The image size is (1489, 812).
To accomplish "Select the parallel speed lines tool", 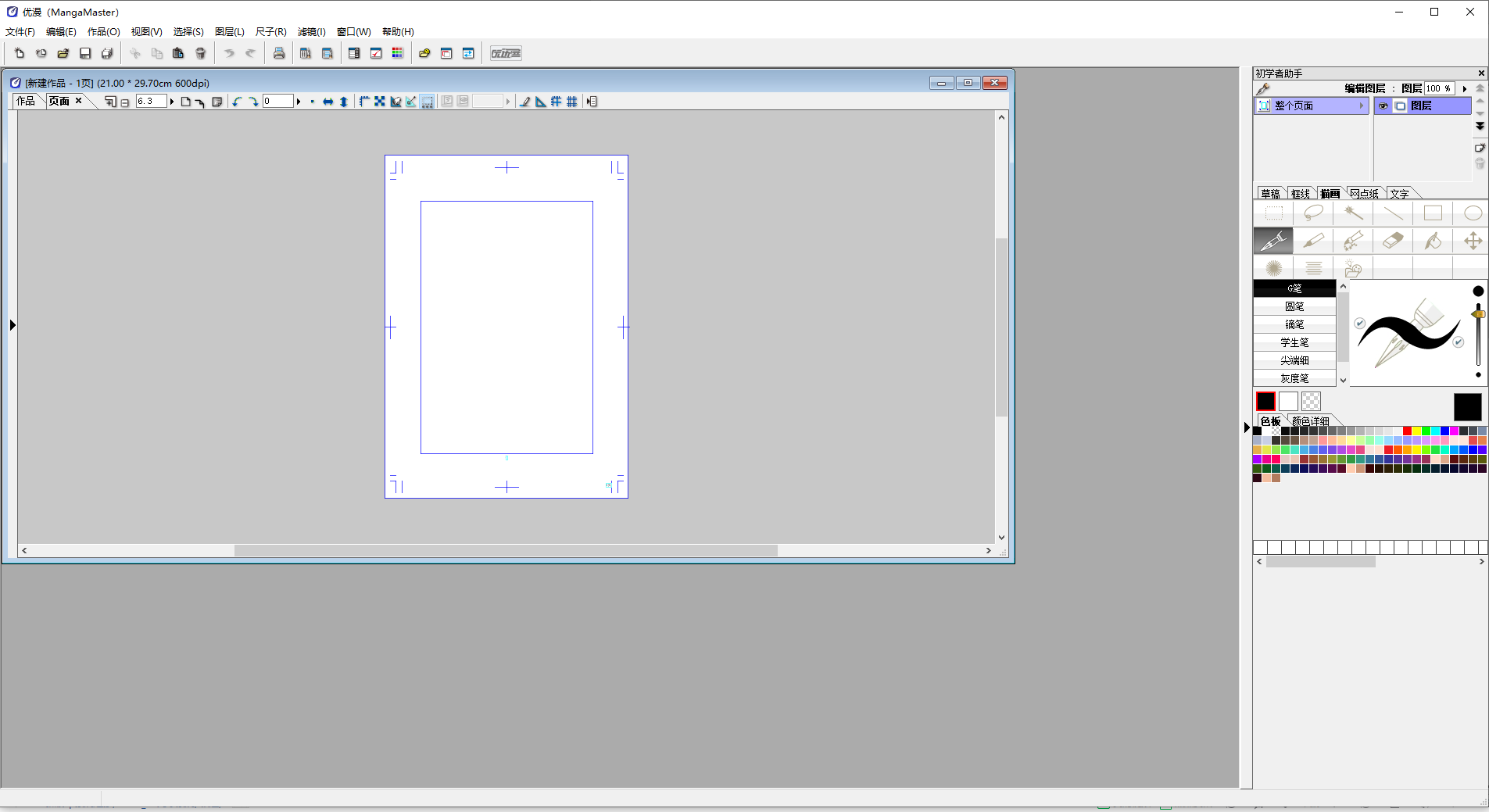I will [x=1313, y=268].
